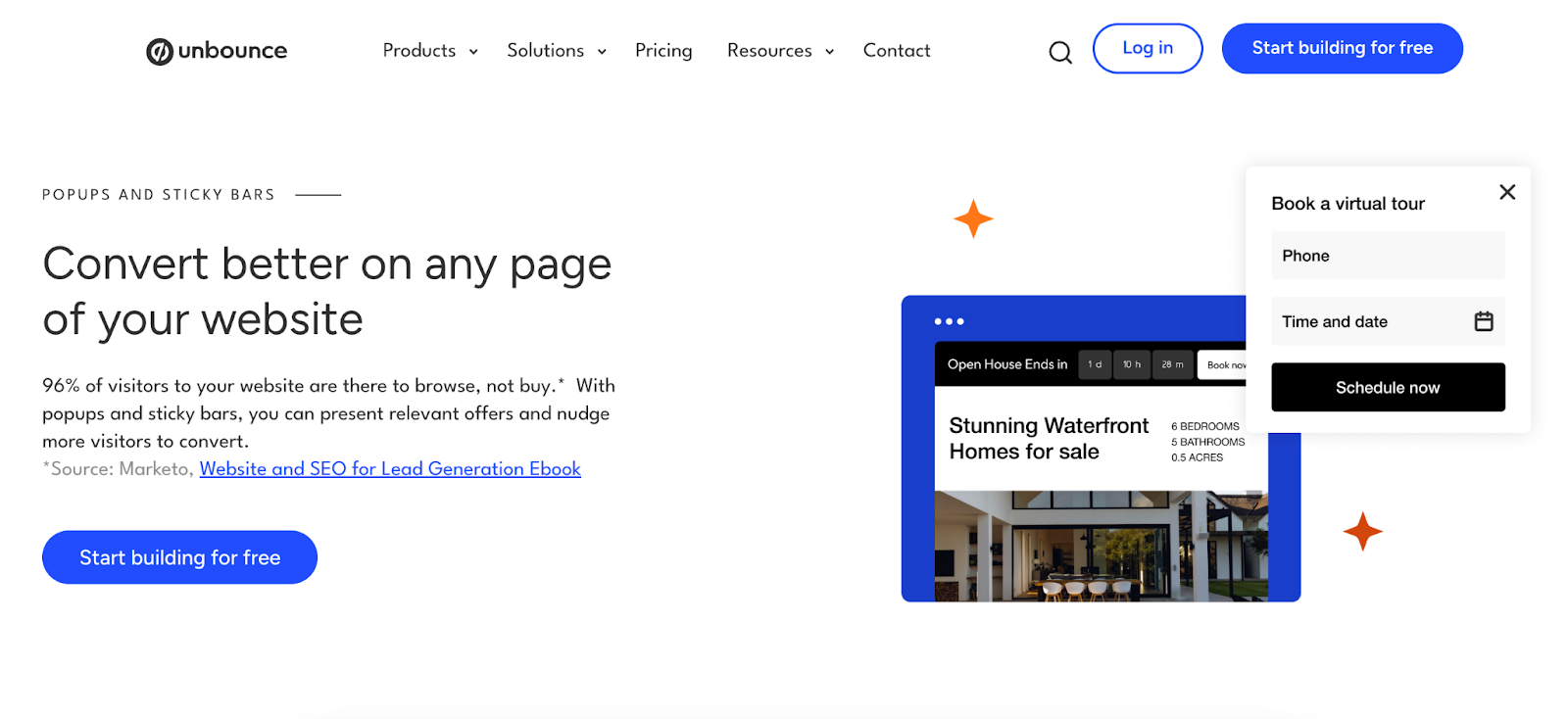The image size is (1568, 719).
Task: Click the 5 BATHROOMS text
Action: coord(1207,442)
